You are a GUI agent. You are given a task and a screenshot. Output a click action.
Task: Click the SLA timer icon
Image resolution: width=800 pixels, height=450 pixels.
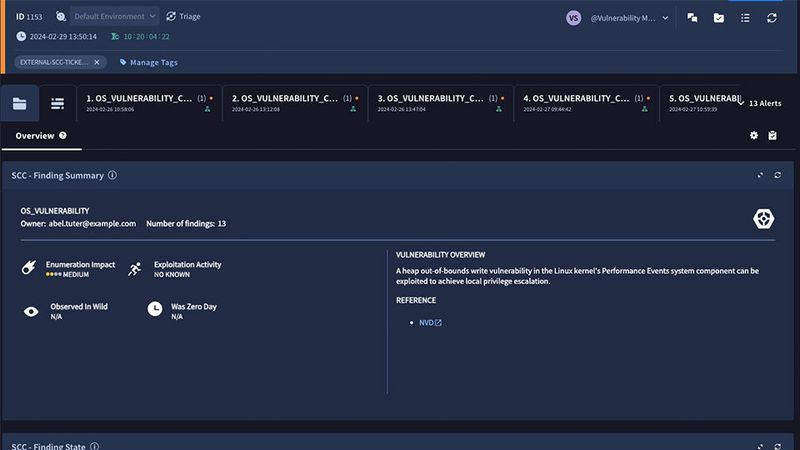point(115,36)
